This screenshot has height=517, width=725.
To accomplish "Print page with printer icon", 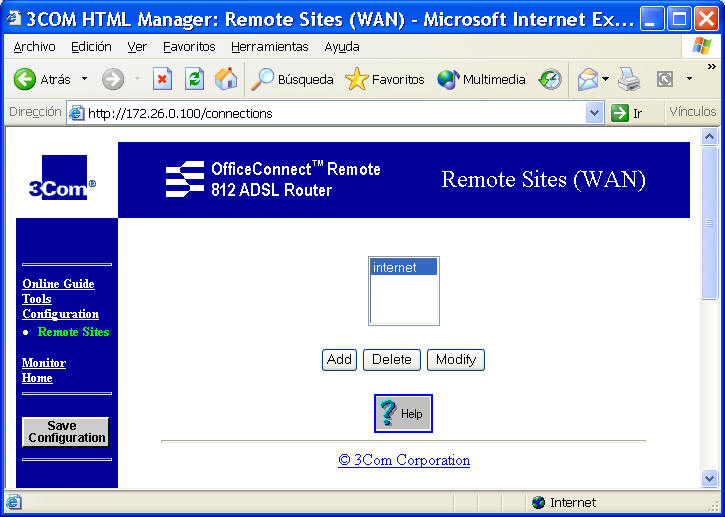I will pos(629,79).
